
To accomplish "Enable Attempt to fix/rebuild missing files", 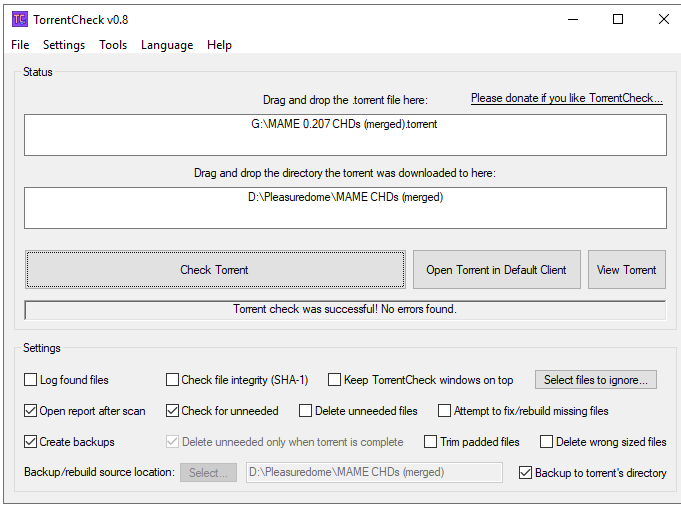I will click(x=444, y=411).
